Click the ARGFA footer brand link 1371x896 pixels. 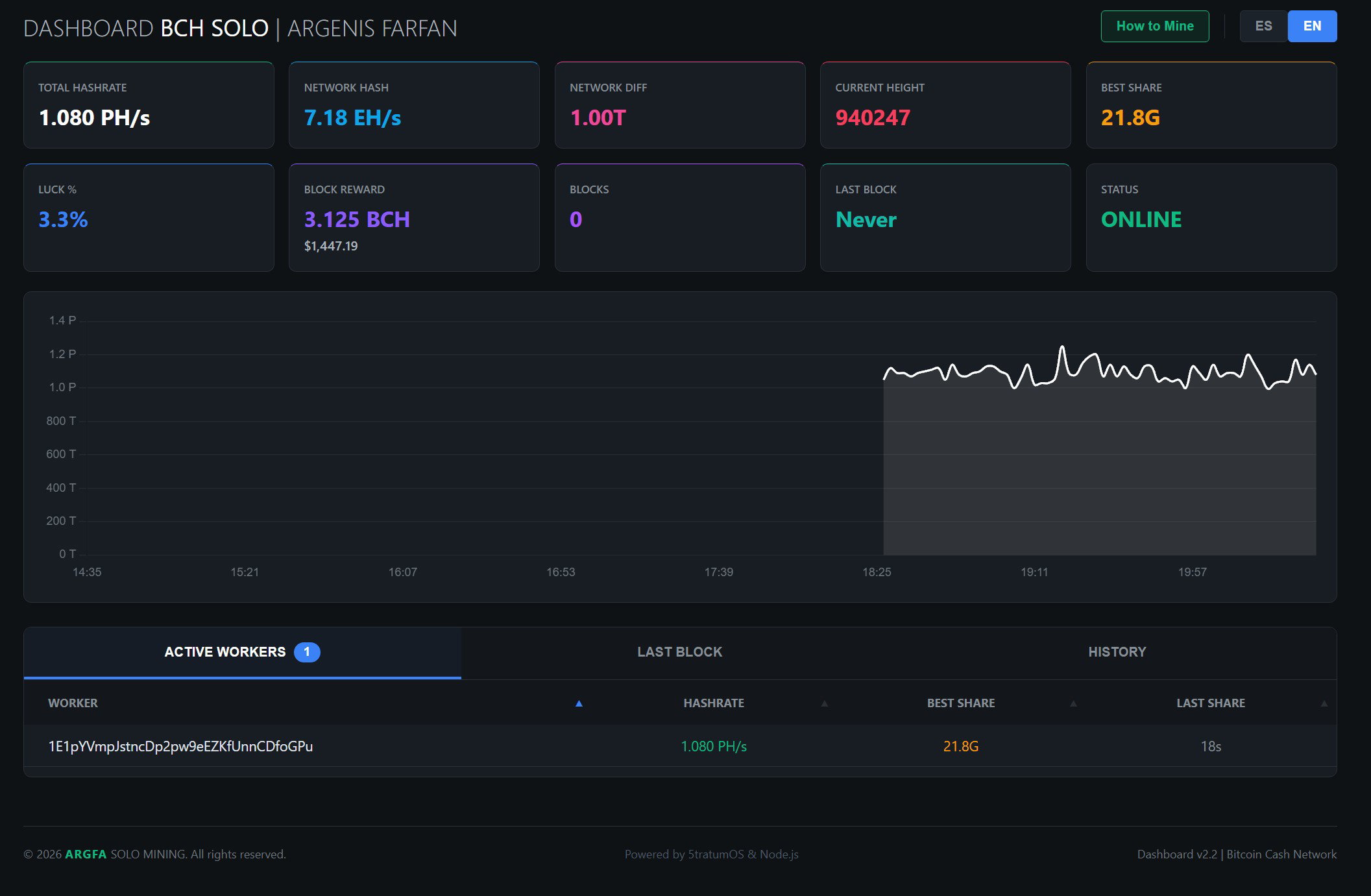[x=86, y=854]
